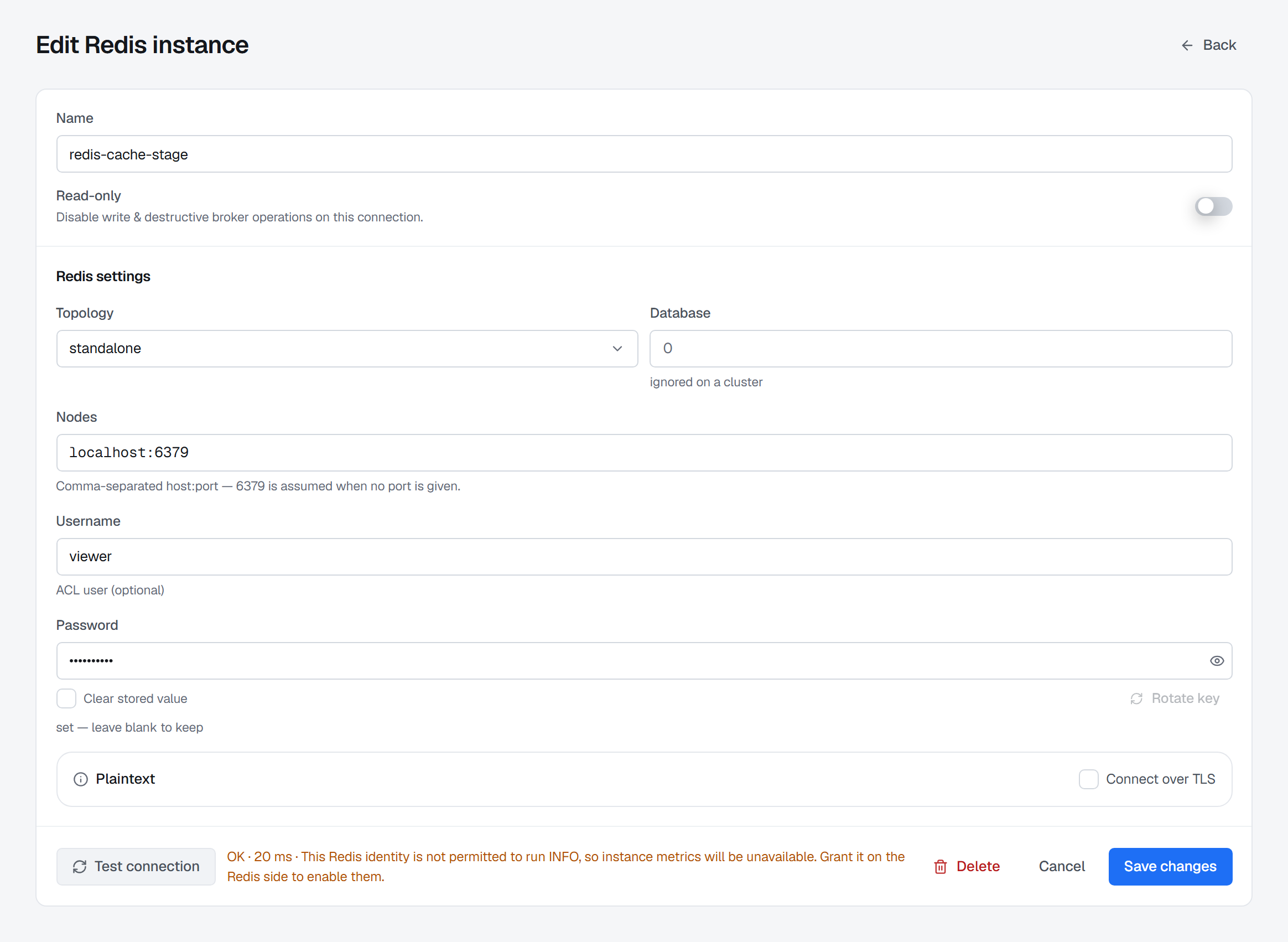The height and width of the screenshot is (942, 1288).
Task: Click the Nodes input field
Action: [644, 453]
